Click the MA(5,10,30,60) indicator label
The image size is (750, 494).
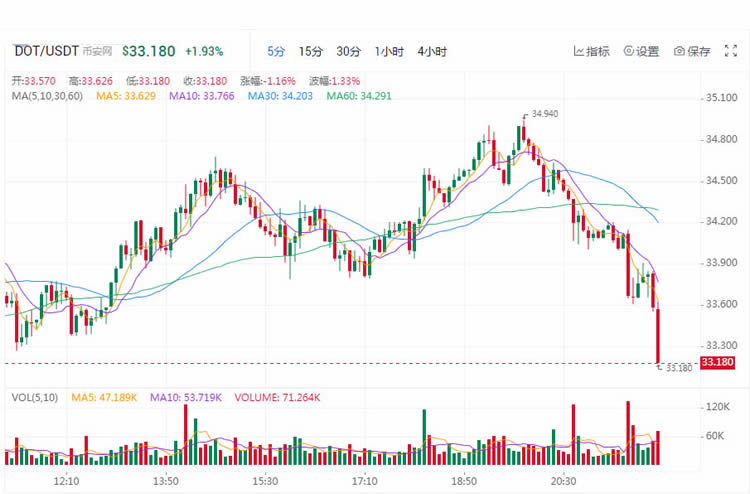(47, 96)
